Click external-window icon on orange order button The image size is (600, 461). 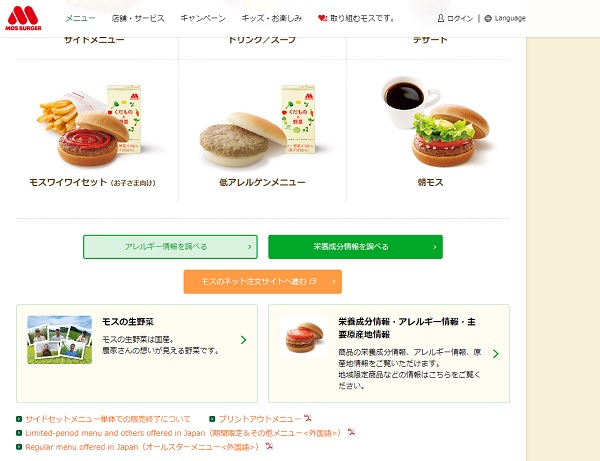click(x=313, y=281)
